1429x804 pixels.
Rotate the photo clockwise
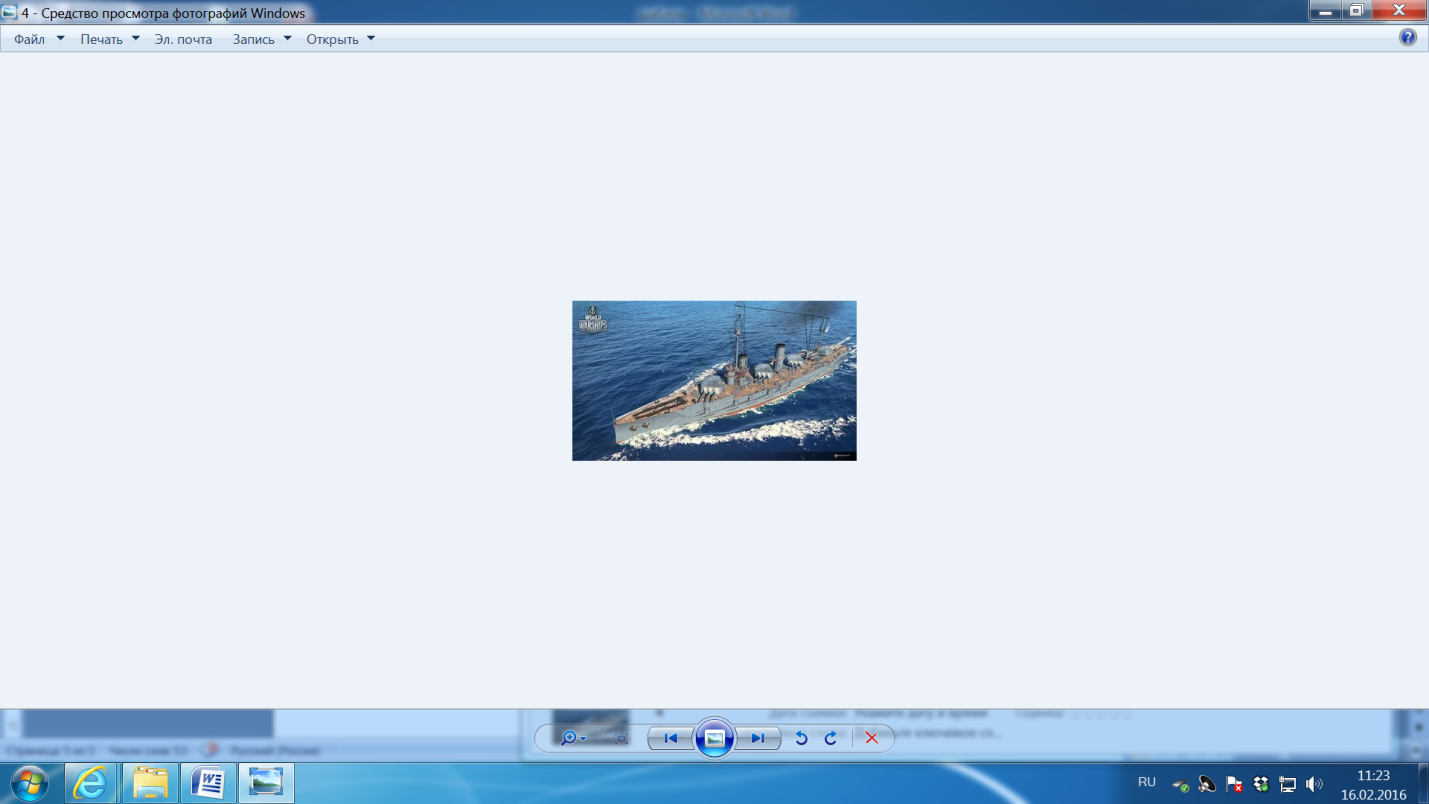(x=830, y=738)
